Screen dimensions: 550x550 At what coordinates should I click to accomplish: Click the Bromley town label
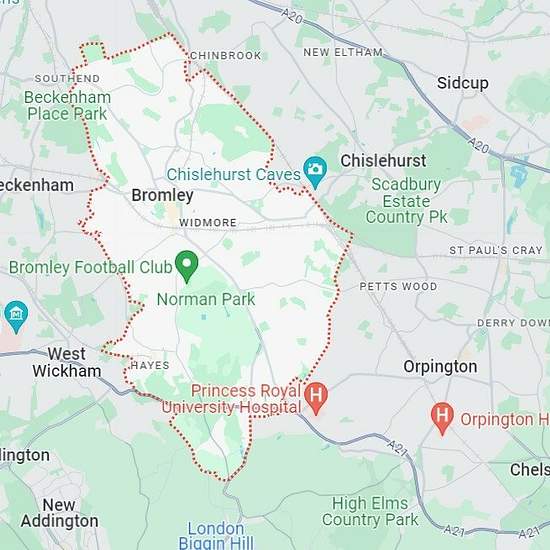tap(162, 195)
